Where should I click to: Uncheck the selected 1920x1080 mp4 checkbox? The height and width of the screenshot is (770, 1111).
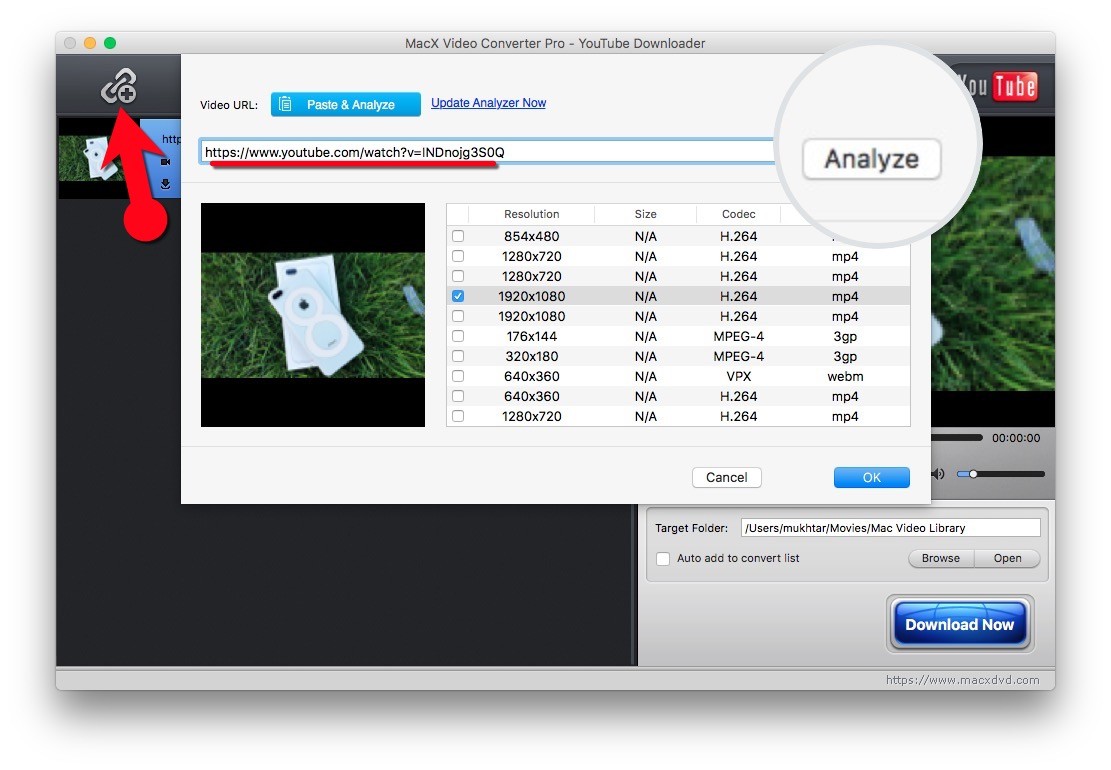coord(458,296)
